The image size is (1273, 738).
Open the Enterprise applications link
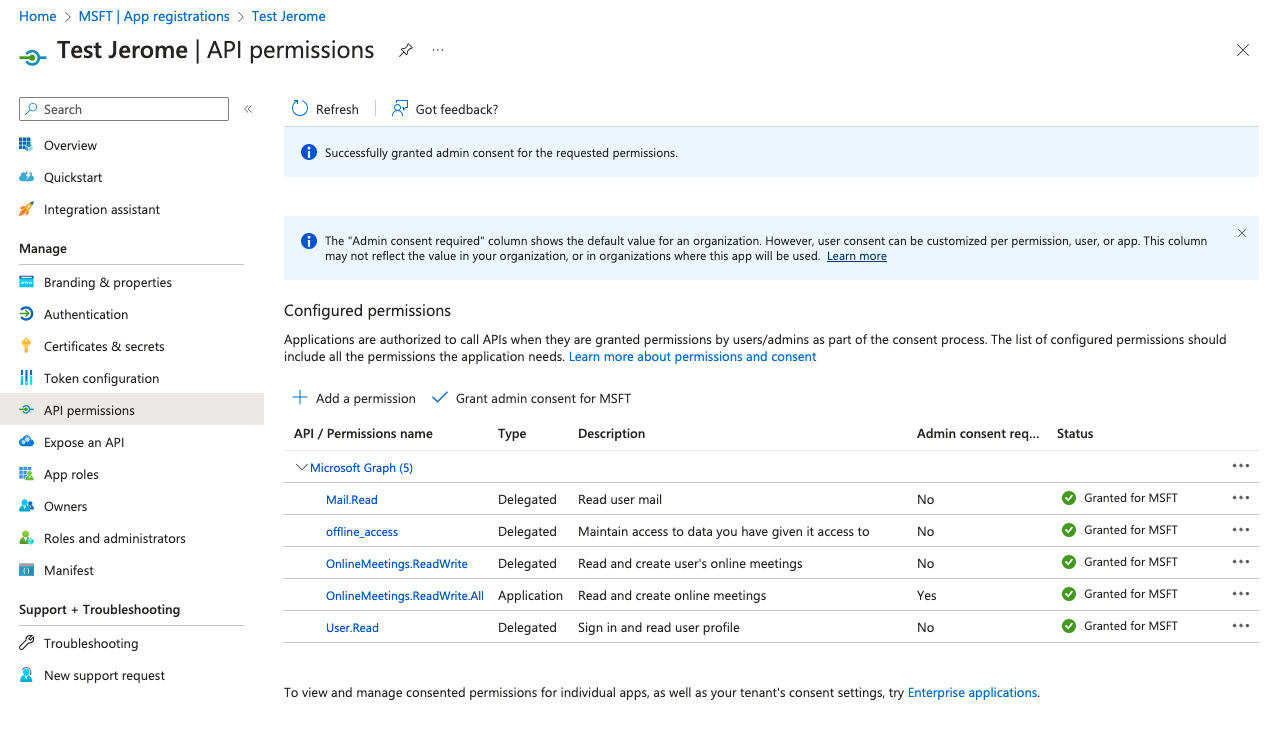click(972, 692)
